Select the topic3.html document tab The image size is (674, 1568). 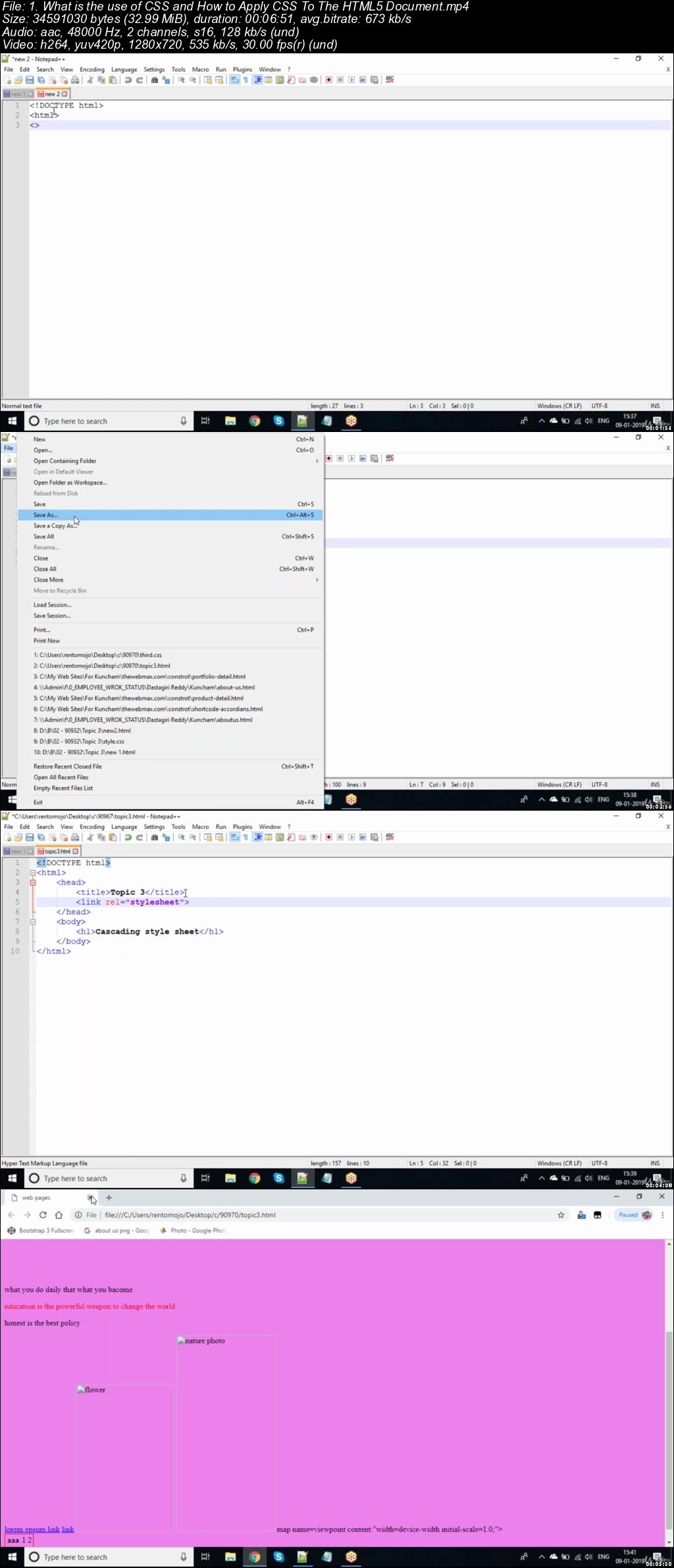tap(59, 852)
